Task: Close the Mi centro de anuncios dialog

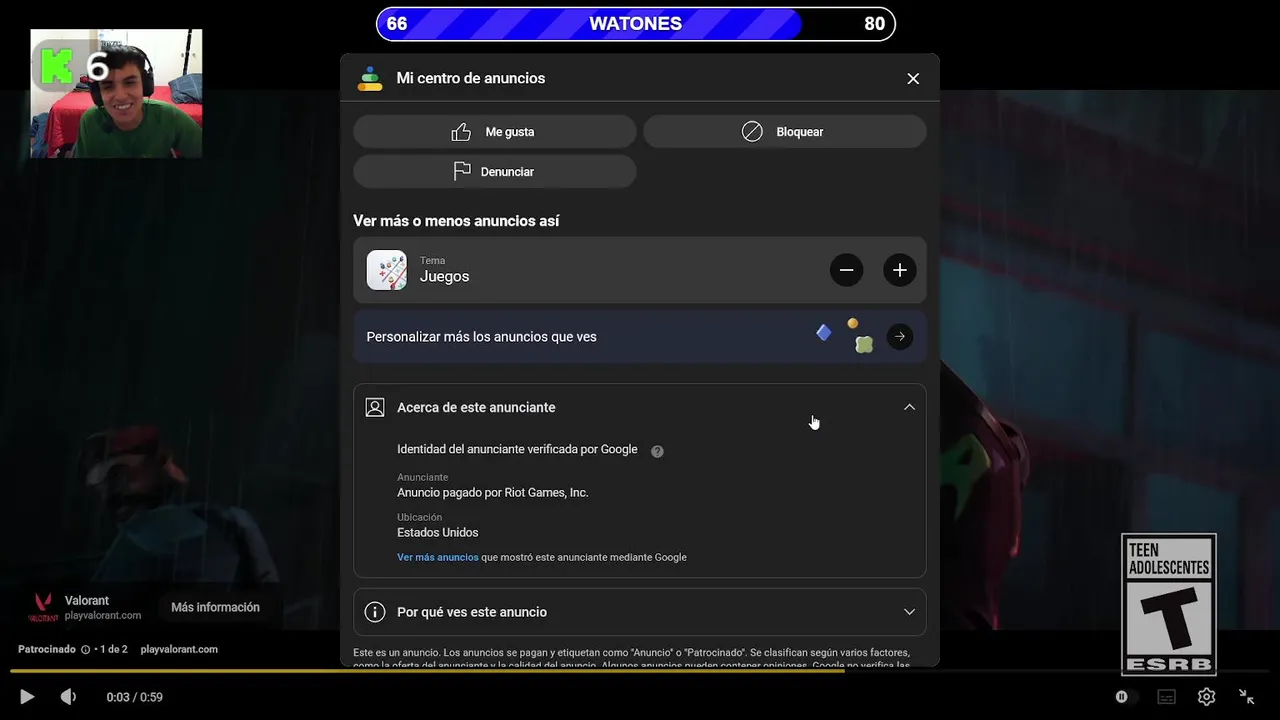Action: click(x=913, y=78)
